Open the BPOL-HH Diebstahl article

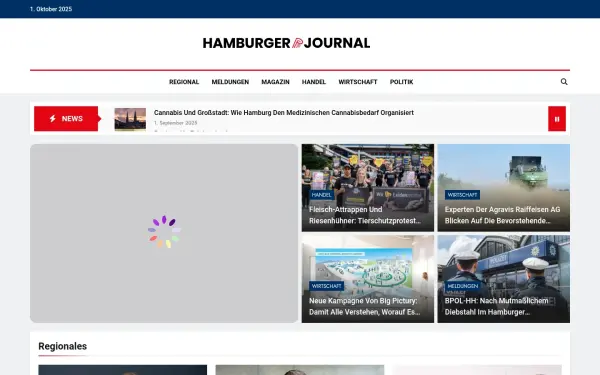[x=496, y=306]
